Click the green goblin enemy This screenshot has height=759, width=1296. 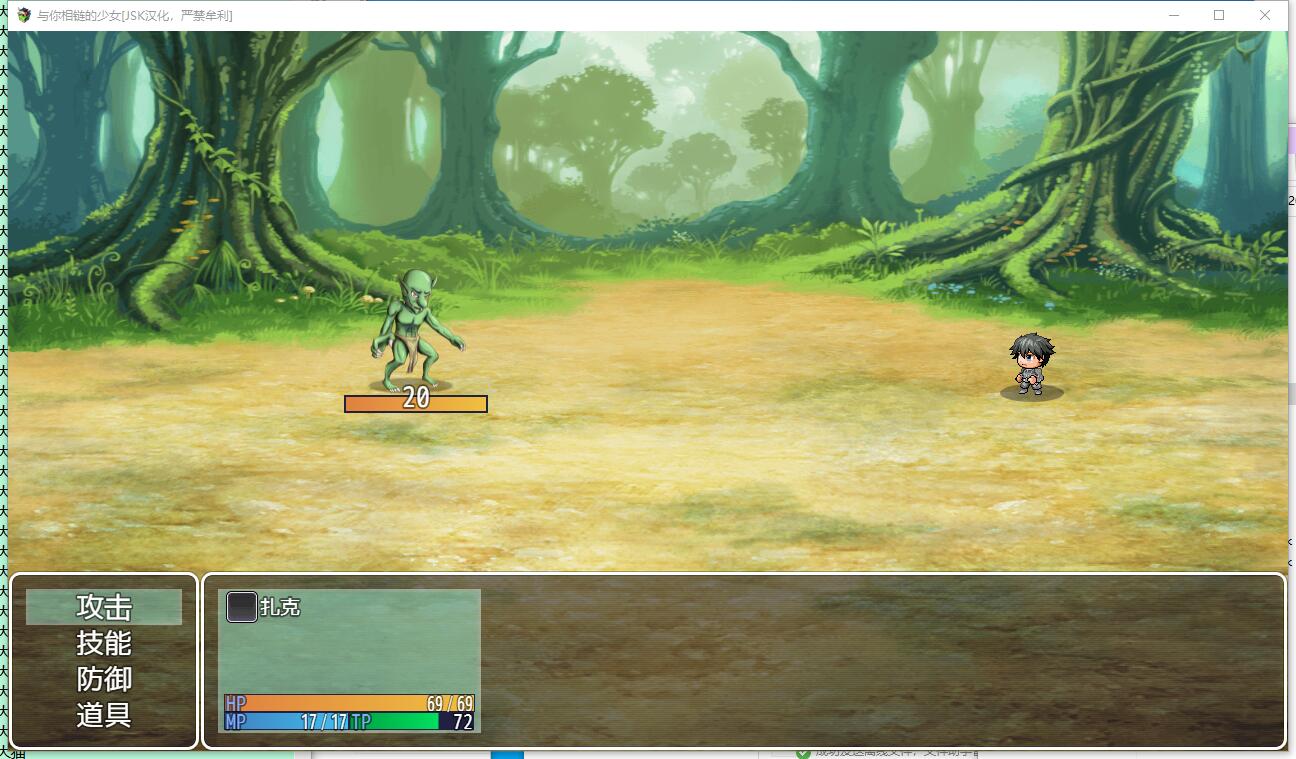[415, 330]
